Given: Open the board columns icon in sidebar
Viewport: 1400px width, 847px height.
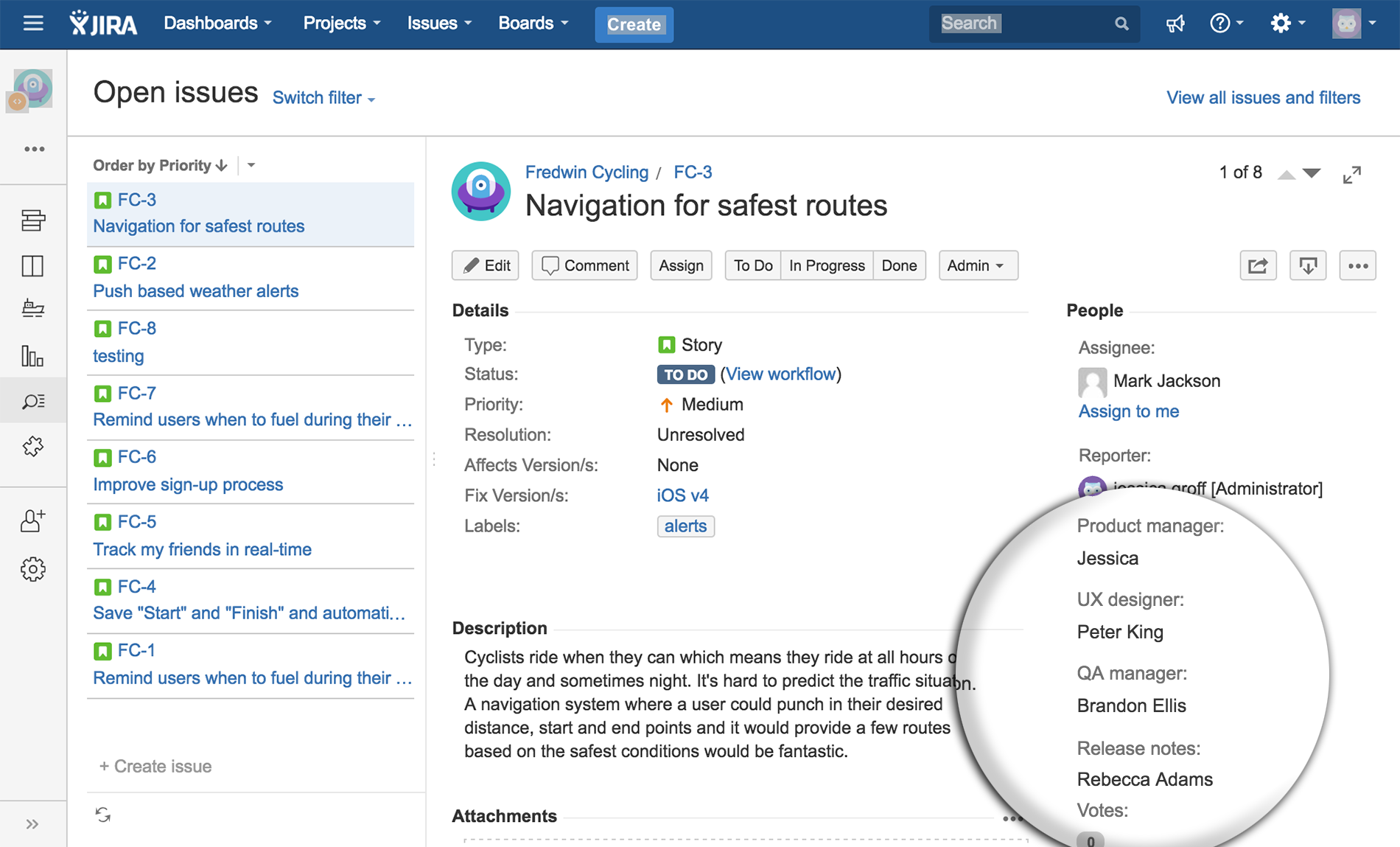Looking at the screenshot, I should 33,265.
